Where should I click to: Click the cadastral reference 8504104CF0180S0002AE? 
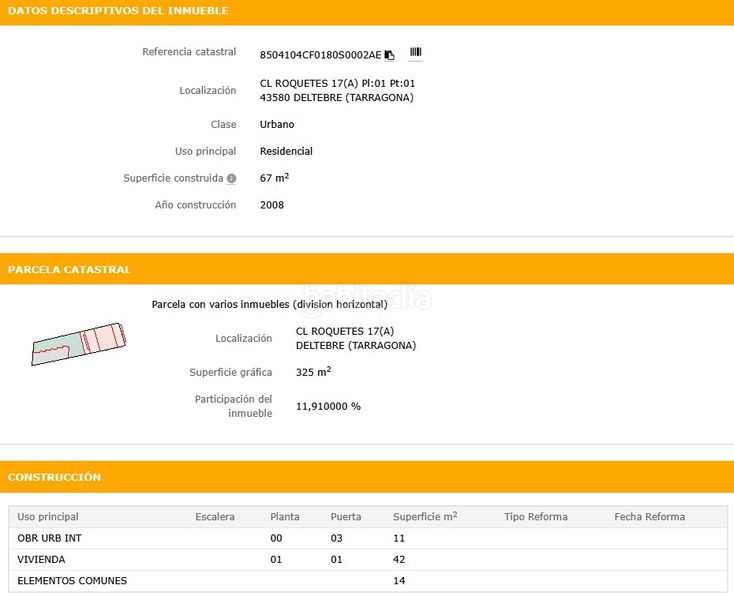coord(320,55)
